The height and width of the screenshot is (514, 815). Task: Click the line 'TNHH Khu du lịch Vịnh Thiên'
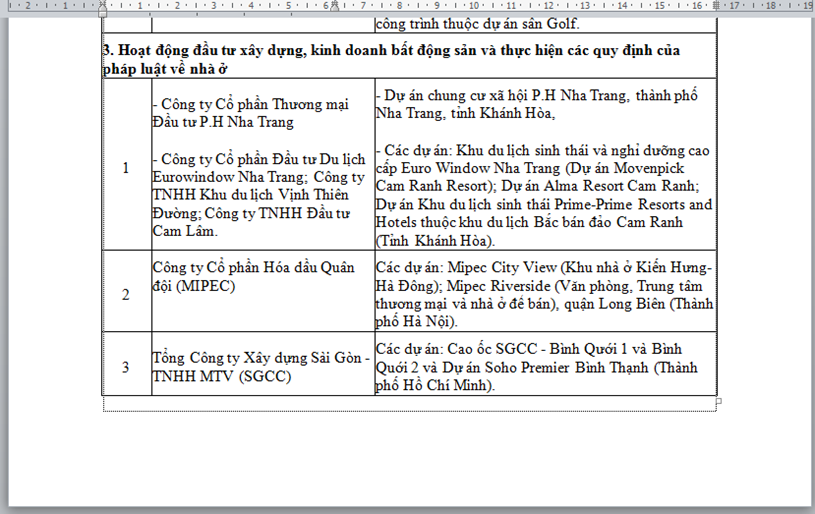[251, 195]
